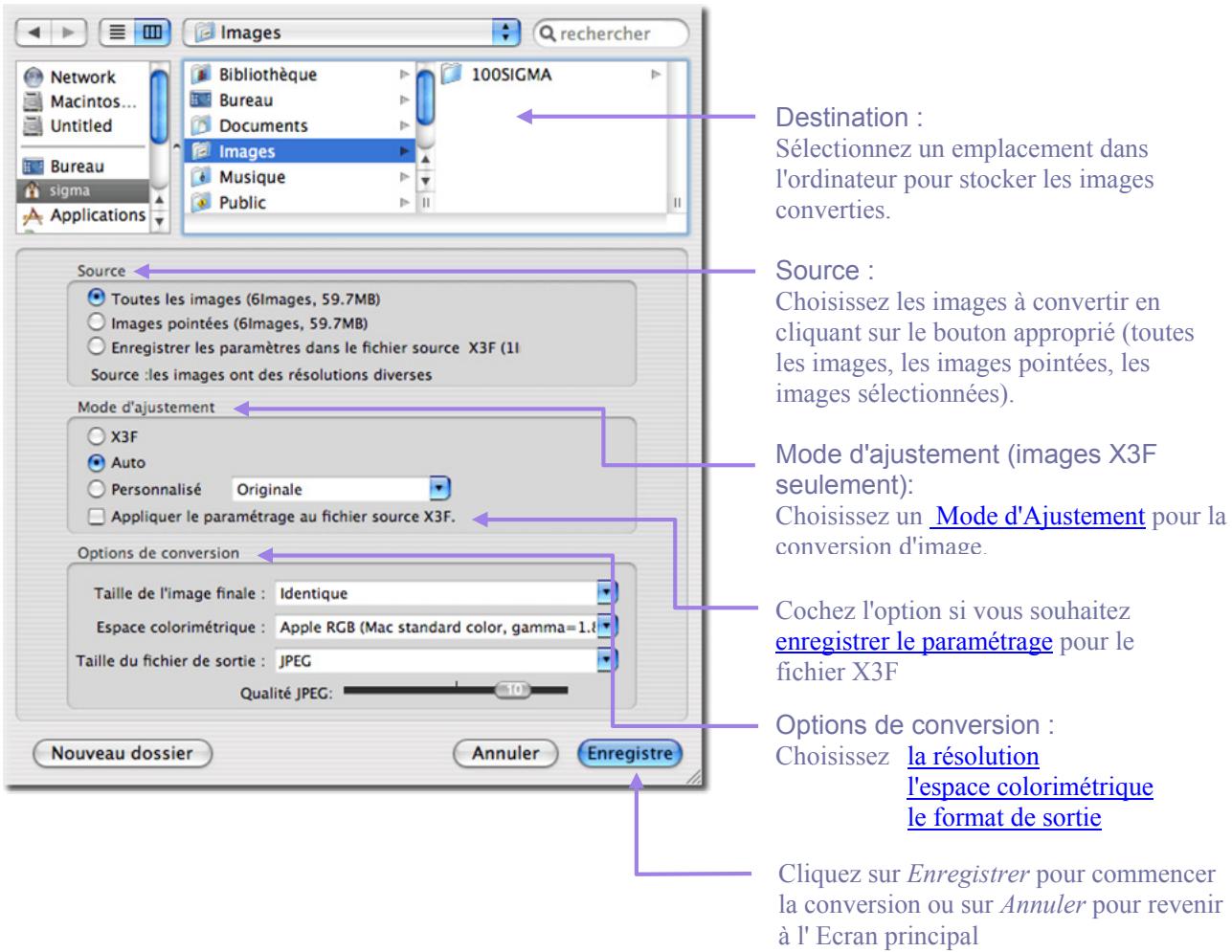1232x952 pixels.
Task: Select Toutes les images radio button
Action: pos(97,299)
